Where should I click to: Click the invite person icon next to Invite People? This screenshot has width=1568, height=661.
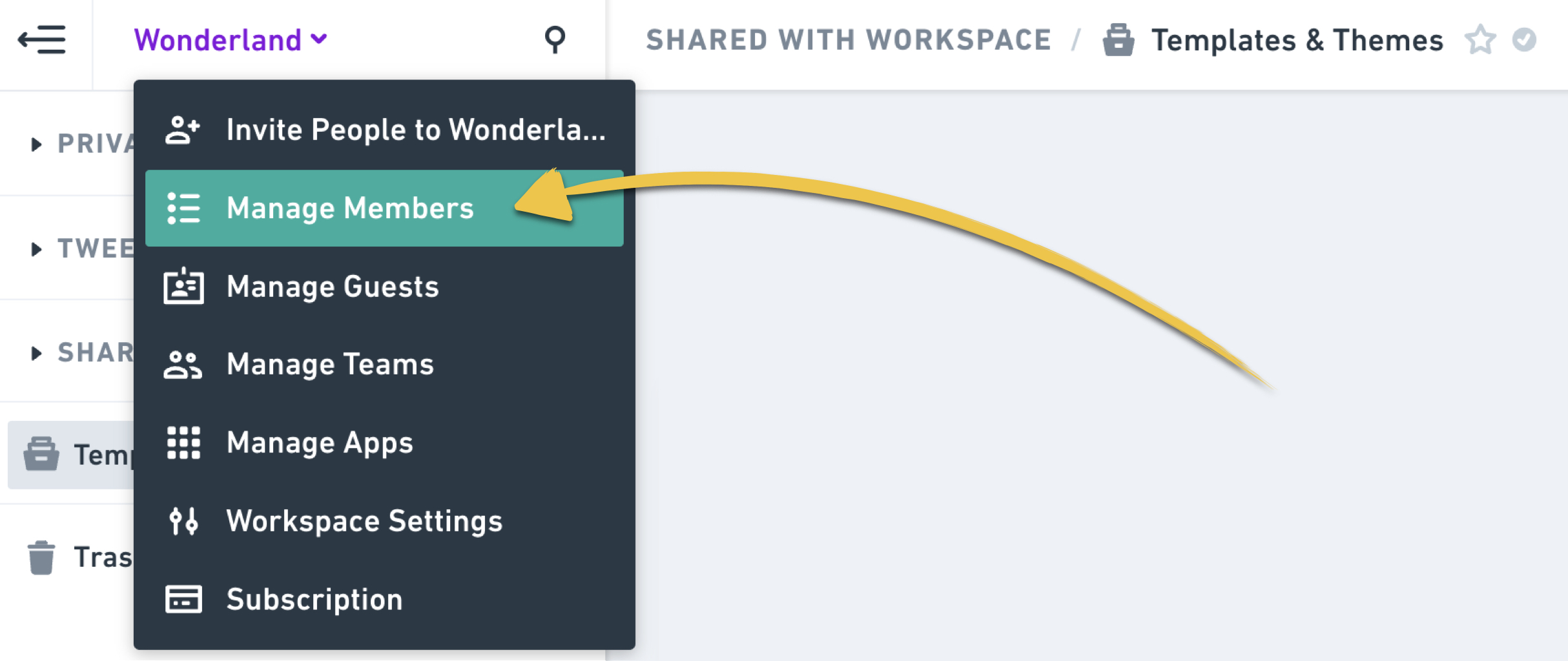click(183, 129)
